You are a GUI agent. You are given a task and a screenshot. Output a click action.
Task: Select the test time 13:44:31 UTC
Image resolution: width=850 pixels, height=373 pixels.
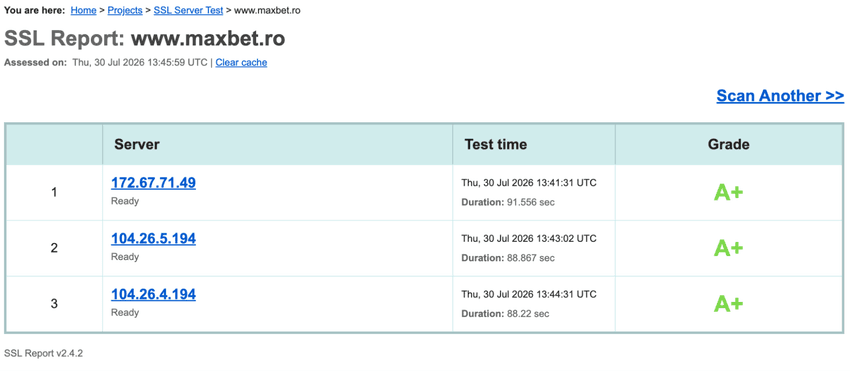point(529,294)
